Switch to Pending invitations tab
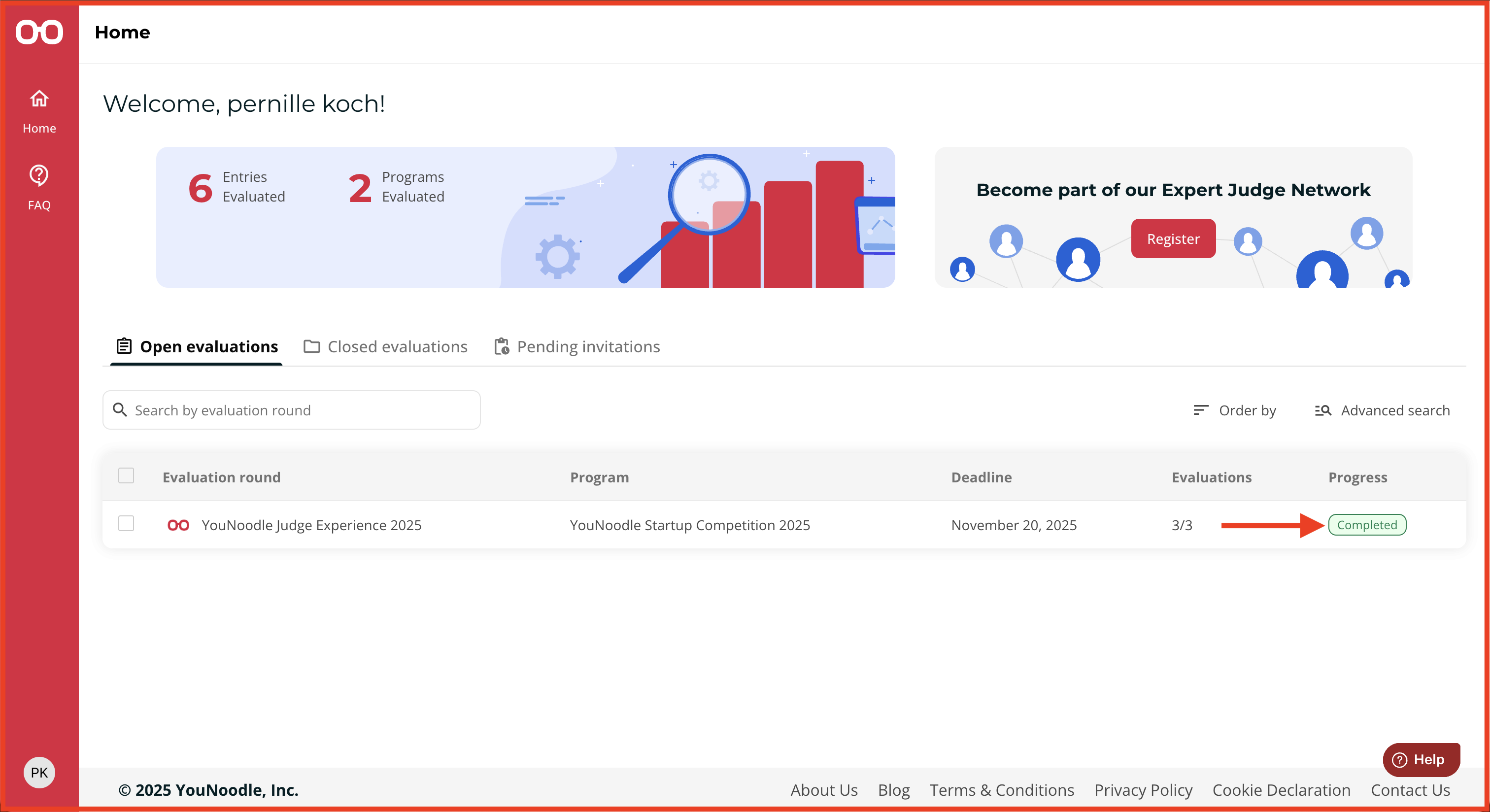The width and height of the screenshot is (1490, 812). pos(577,346)
